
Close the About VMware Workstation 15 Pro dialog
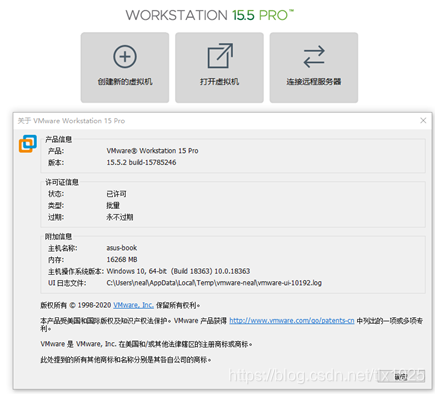pyautogui.click(x=423, y=120)
